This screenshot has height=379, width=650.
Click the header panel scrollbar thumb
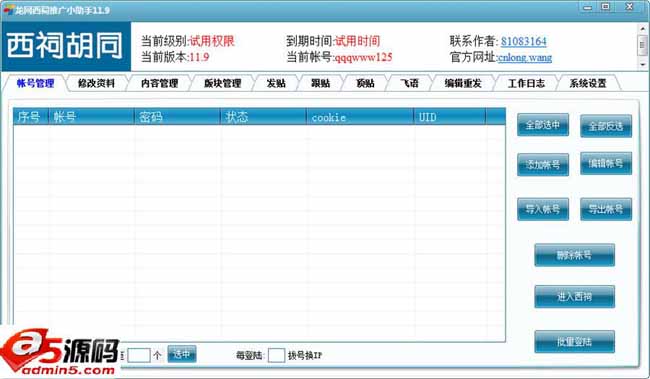click(643, 44)
